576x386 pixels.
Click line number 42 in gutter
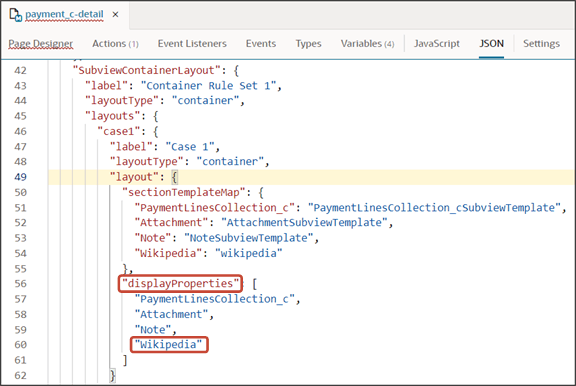click(21, 70)
